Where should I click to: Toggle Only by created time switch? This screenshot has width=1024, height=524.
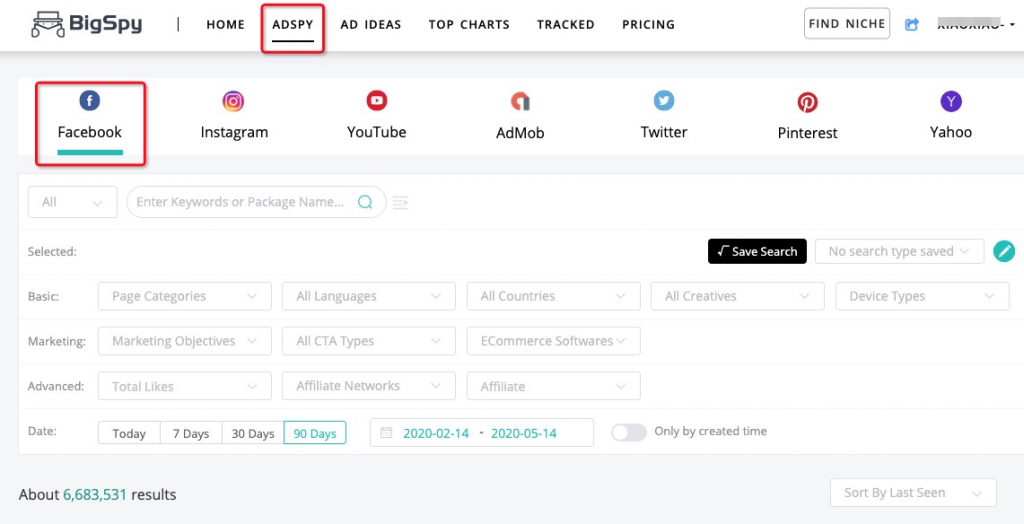click(629, 432)
